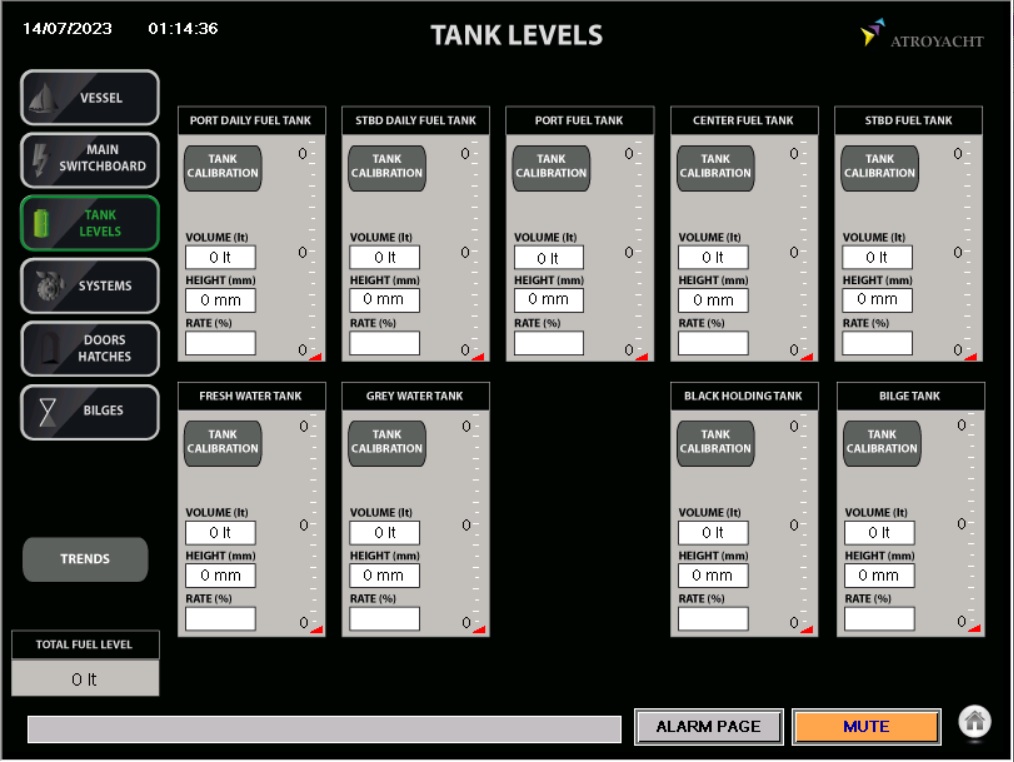Click the home icon in bottom corner
The image size is (1014, 762).
point(975,723)
